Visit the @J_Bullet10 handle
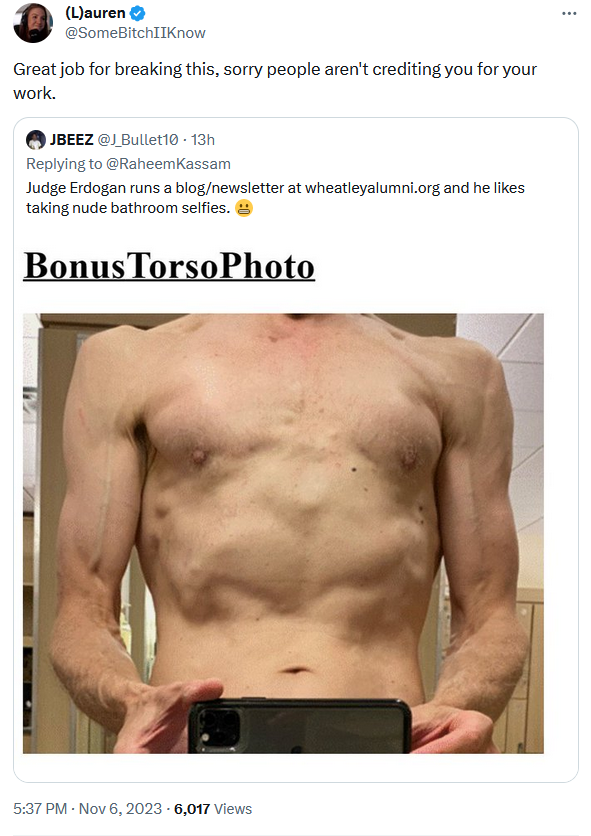 pyautogui.click(x=138, y=140)
